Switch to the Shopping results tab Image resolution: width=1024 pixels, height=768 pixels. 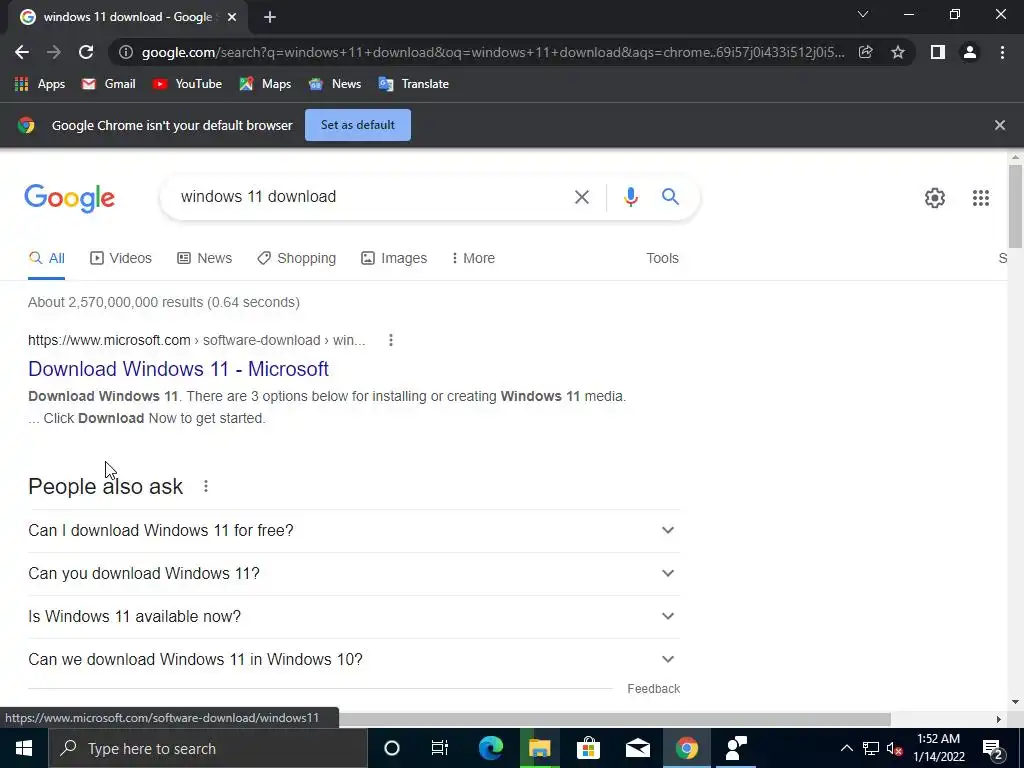(x=296, y=258)
